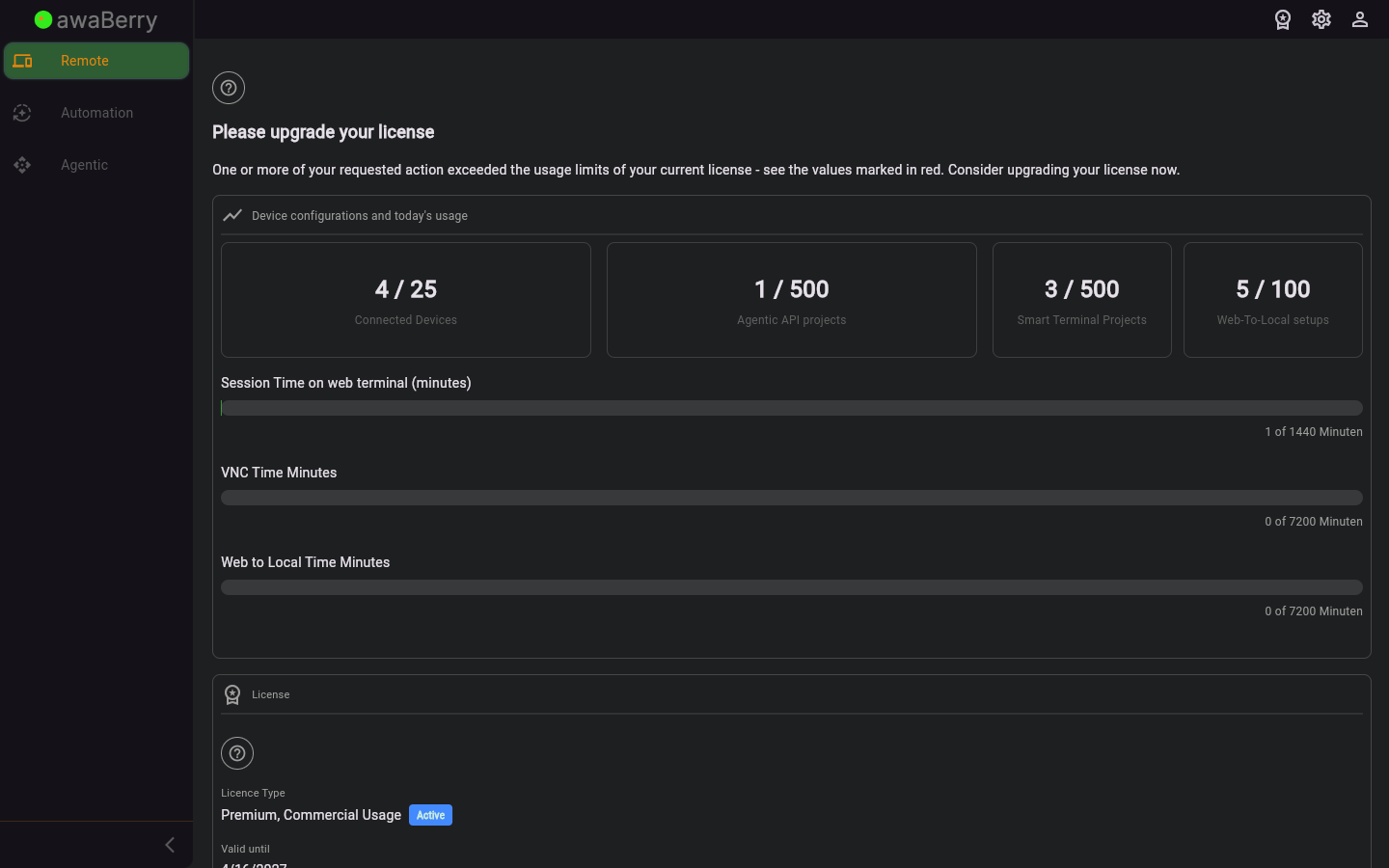This screenshot has height=868, width=1389.
Task: Open the Automation section in sidebar
Action: (96, 113)
